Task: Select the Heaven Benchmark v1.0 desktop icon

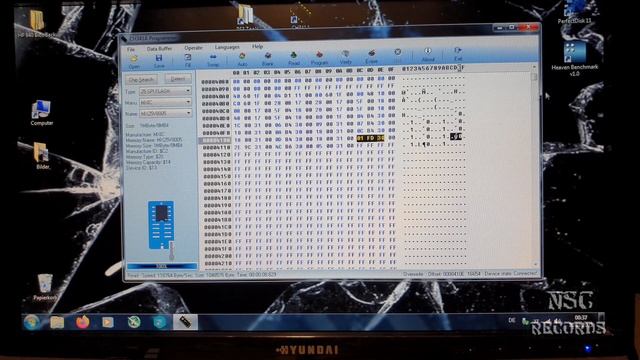Action: 574,59
